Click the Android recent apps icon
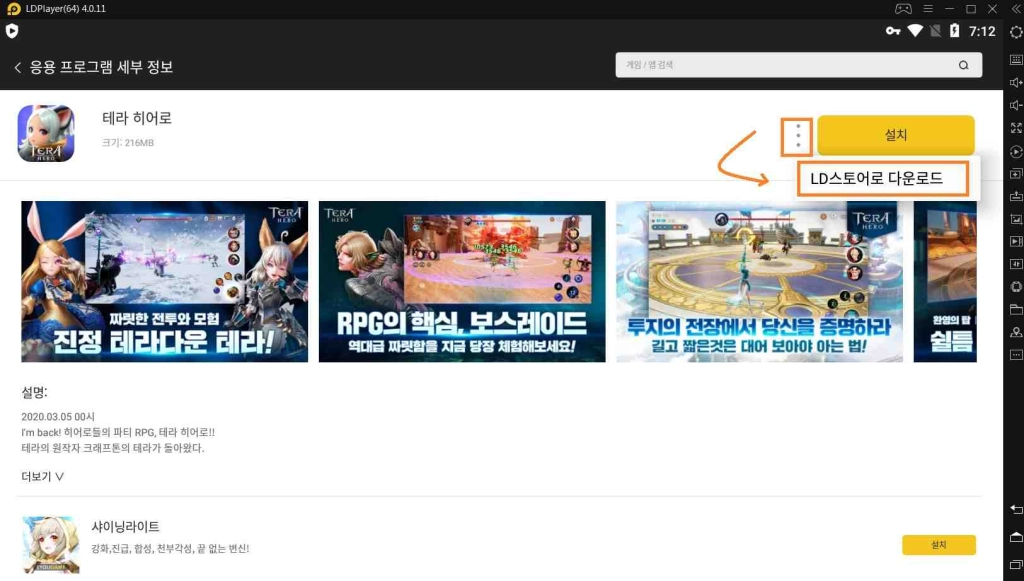The height and width of the screenshot is (581, 1024). coord(1016,565)
